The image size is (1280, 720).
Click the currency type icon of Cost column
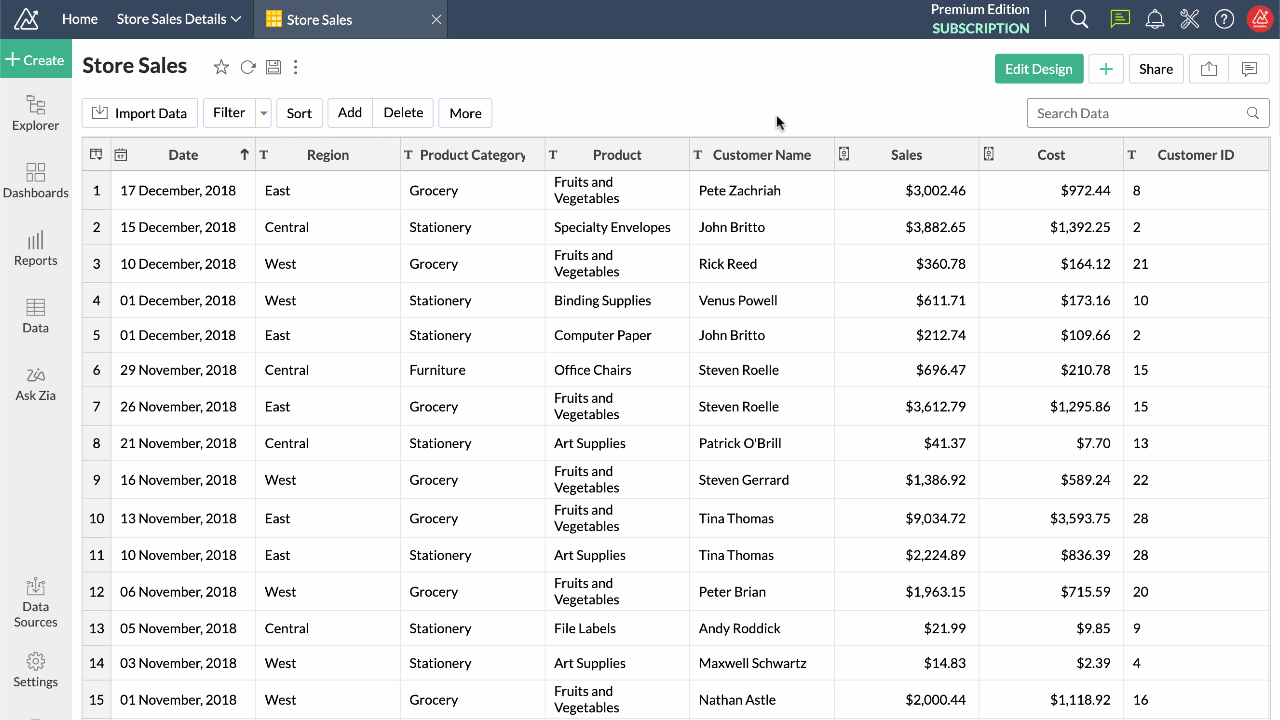(989, 154)
